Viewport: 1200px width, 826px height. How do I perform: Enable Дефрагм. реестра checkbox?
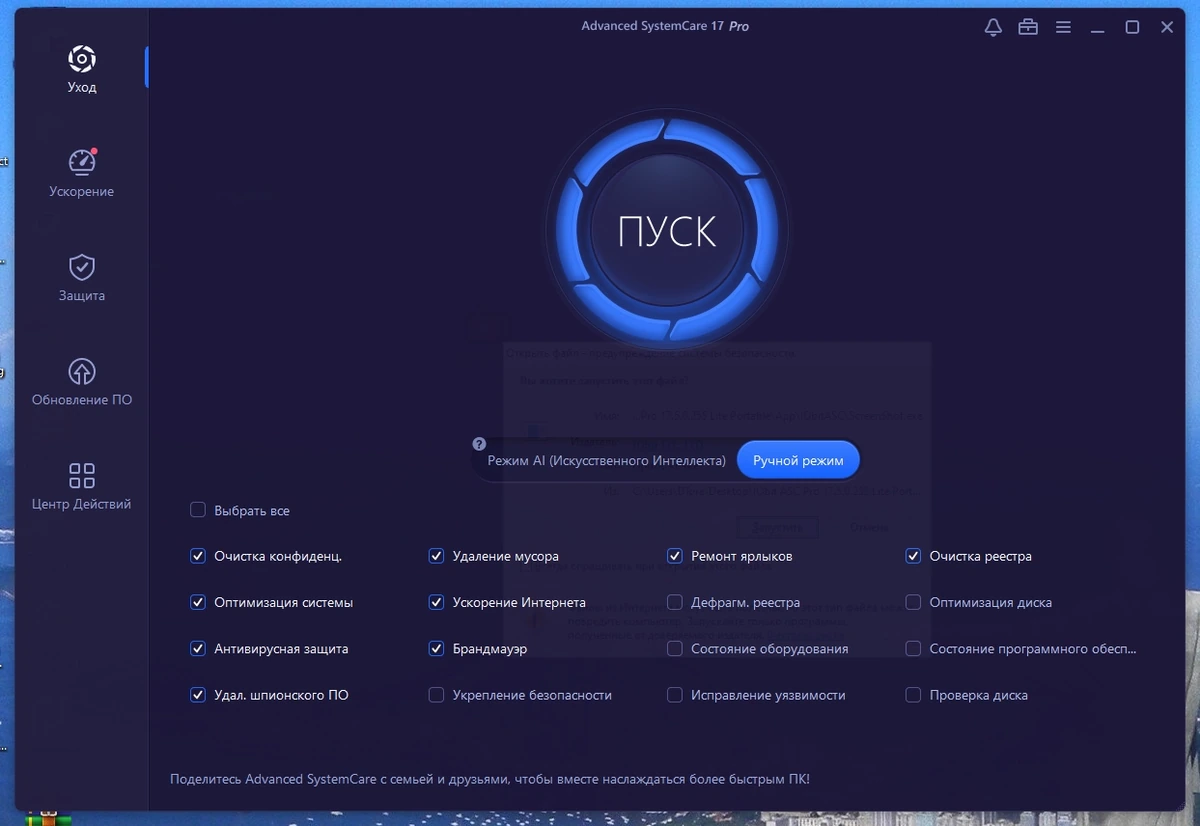point(675,602)
